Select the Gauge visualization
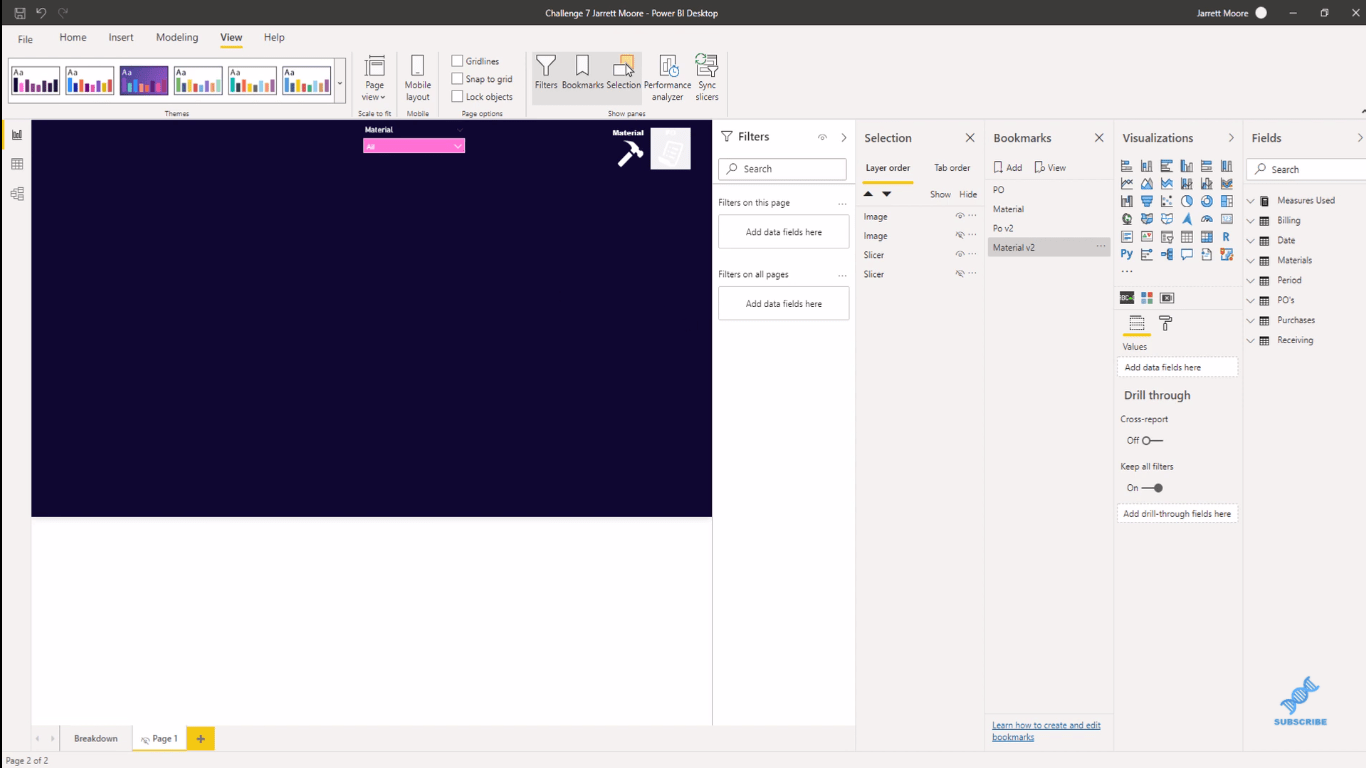1366x768 pixels. tap(1207, 219)
